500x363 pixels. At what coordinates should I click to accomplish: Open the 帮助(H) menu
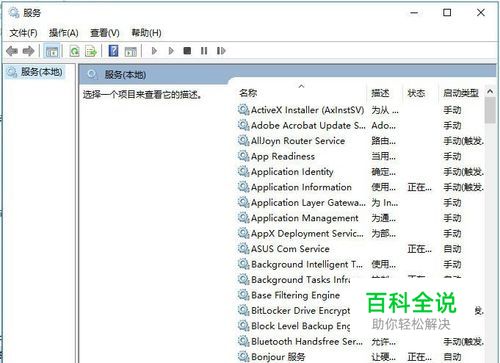point(146,33)
